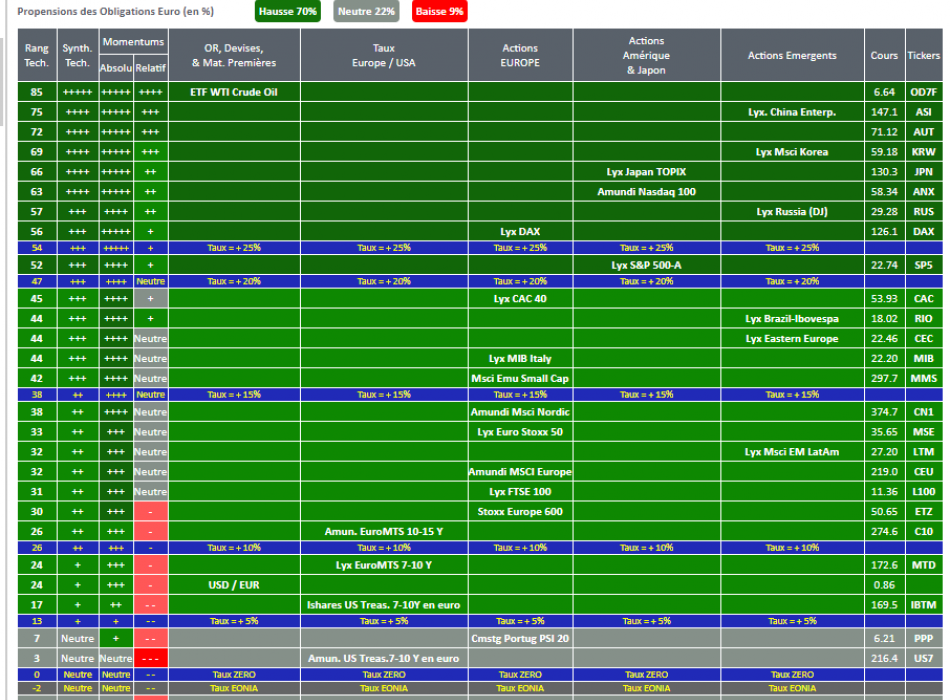Select the title "Propensions des Obligations Euro (en %)"
The width and height of the screenshot is (950, 700).
pyautogui.click(x=116, y=12)
